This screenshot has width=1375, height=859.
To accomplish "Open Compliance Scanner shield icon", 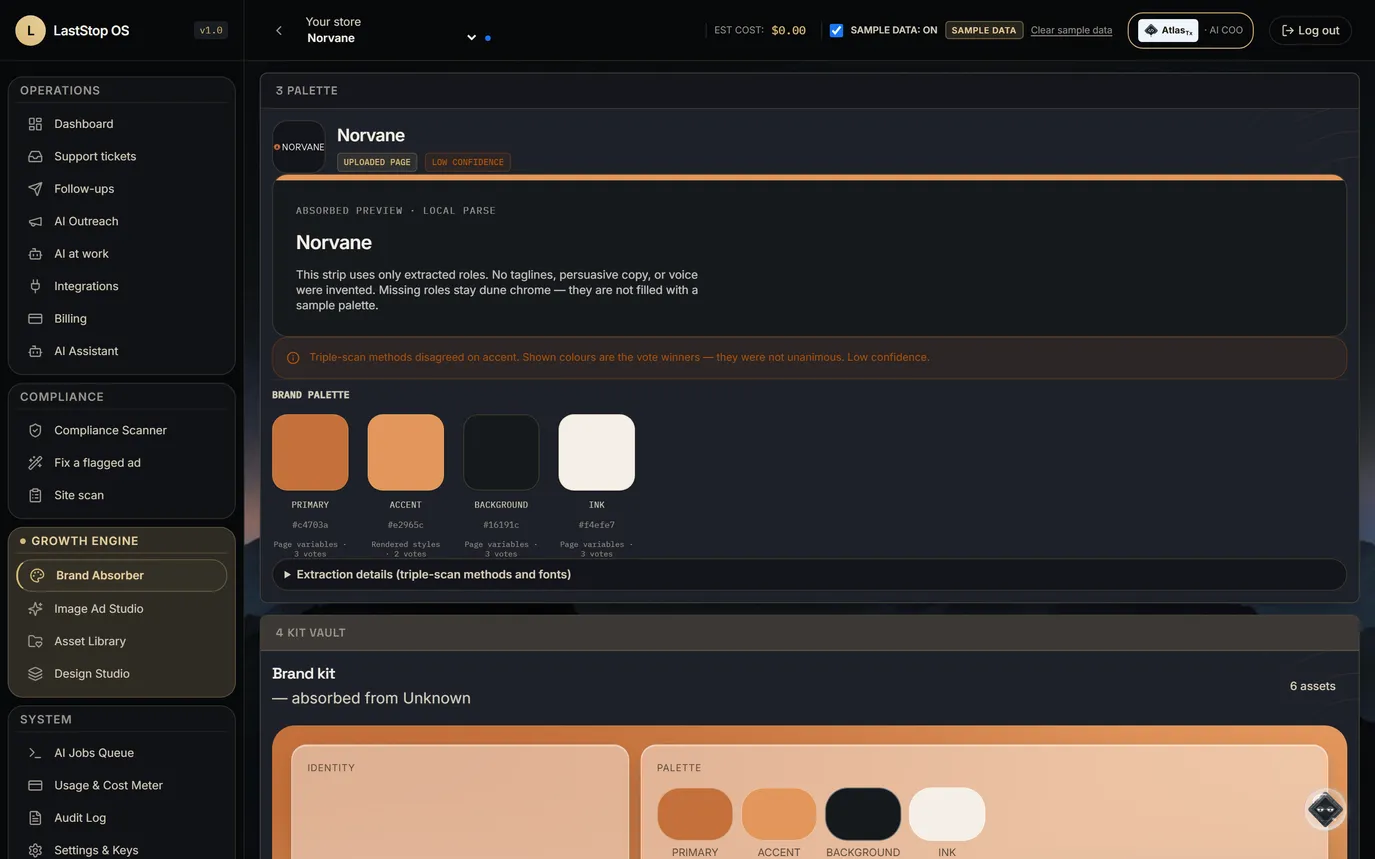I will (35, 430).
